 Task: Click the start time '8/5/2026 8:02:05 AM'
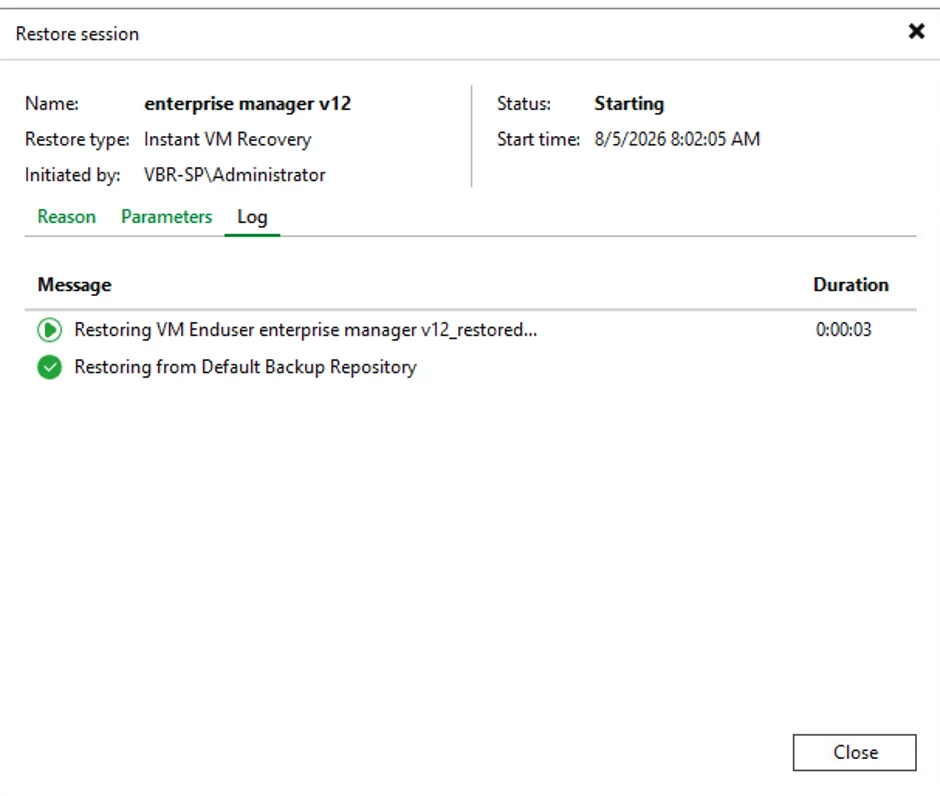click(x=677, y=139)
